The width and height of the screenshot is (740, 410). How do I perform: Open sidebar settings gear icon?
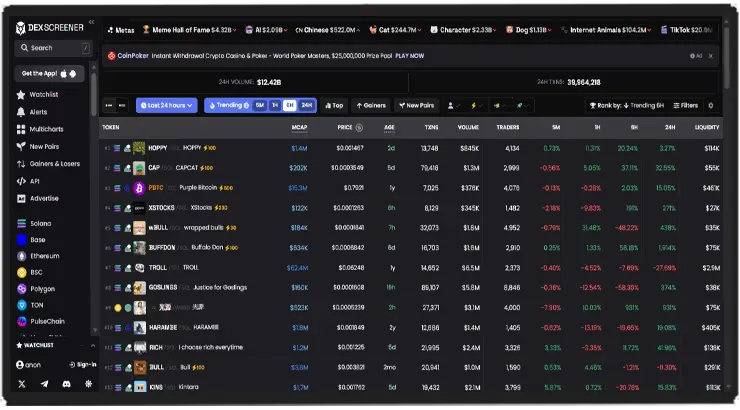pyautogui.click(x=88, y=384)
